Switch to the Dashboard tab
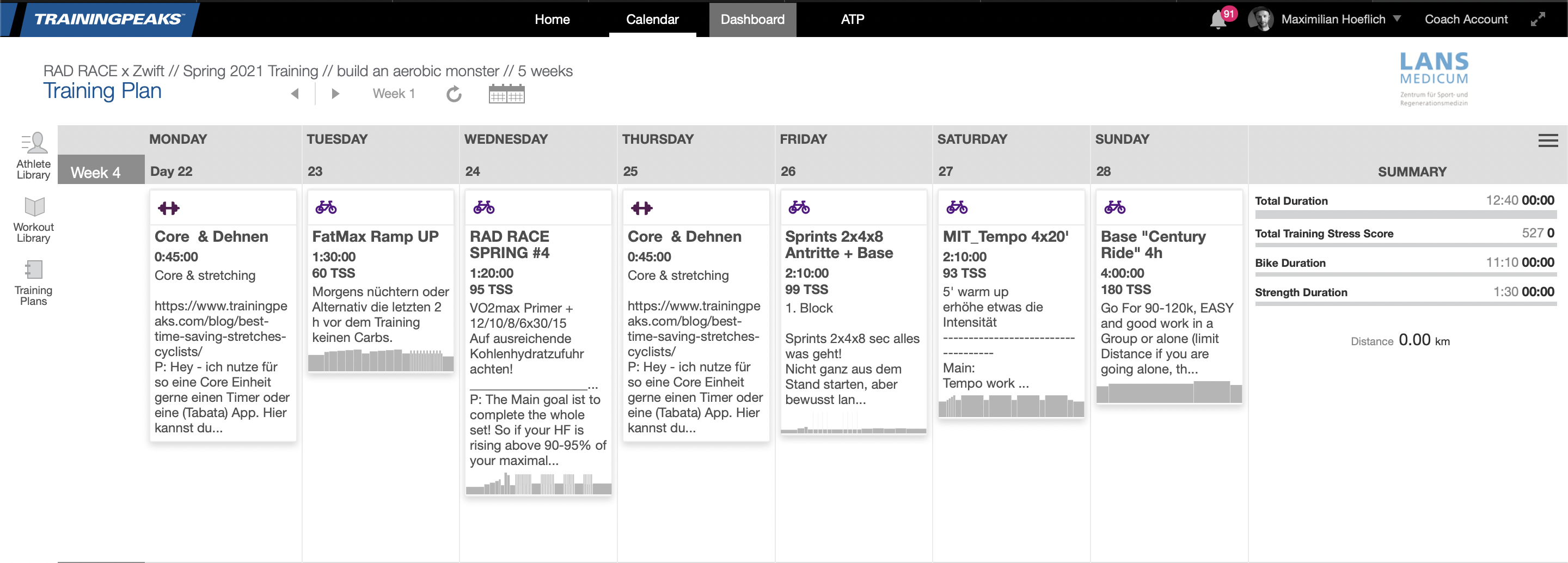 [x=752, y=20]
